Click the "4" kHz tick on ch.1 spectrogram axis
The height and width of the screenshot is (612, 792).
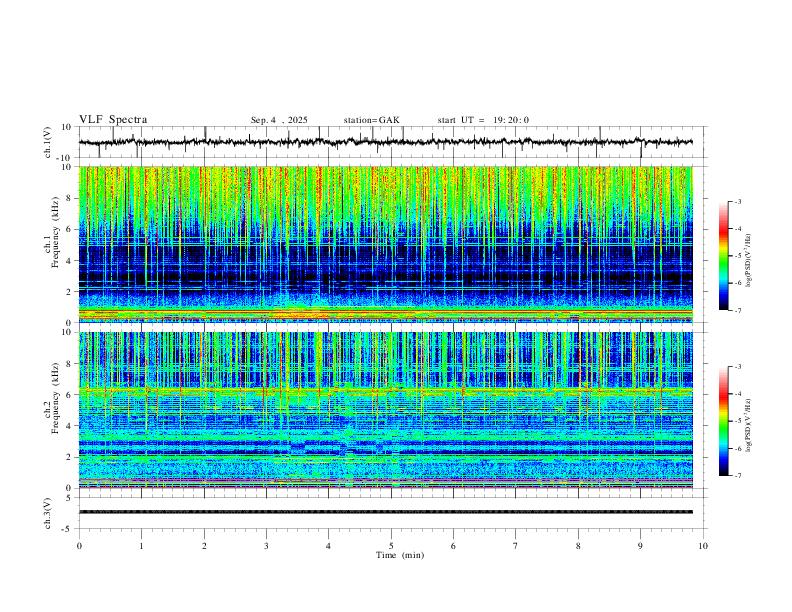[70, 261]
